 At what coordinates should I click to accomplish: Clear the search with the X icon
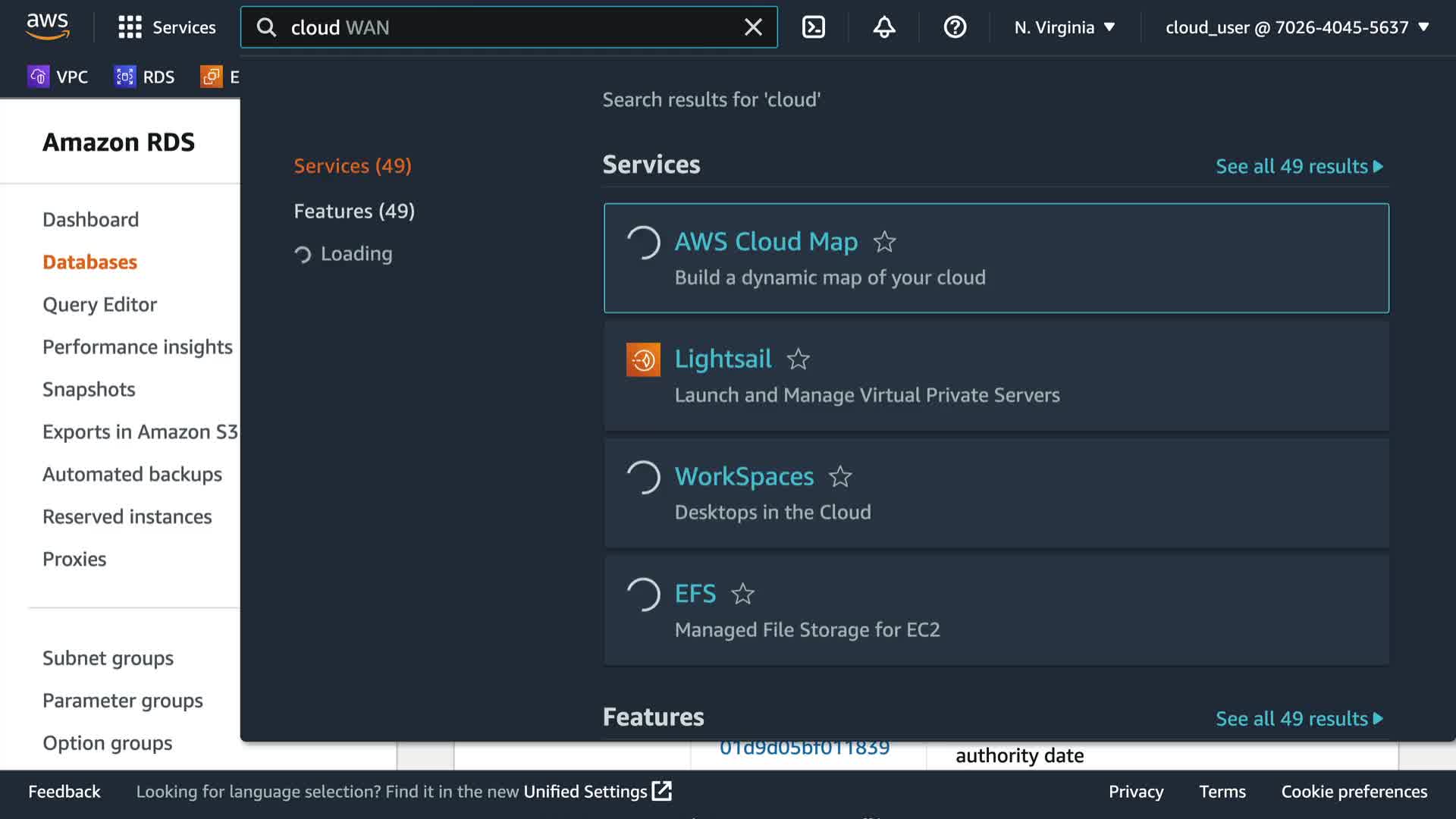click(753, 27)
